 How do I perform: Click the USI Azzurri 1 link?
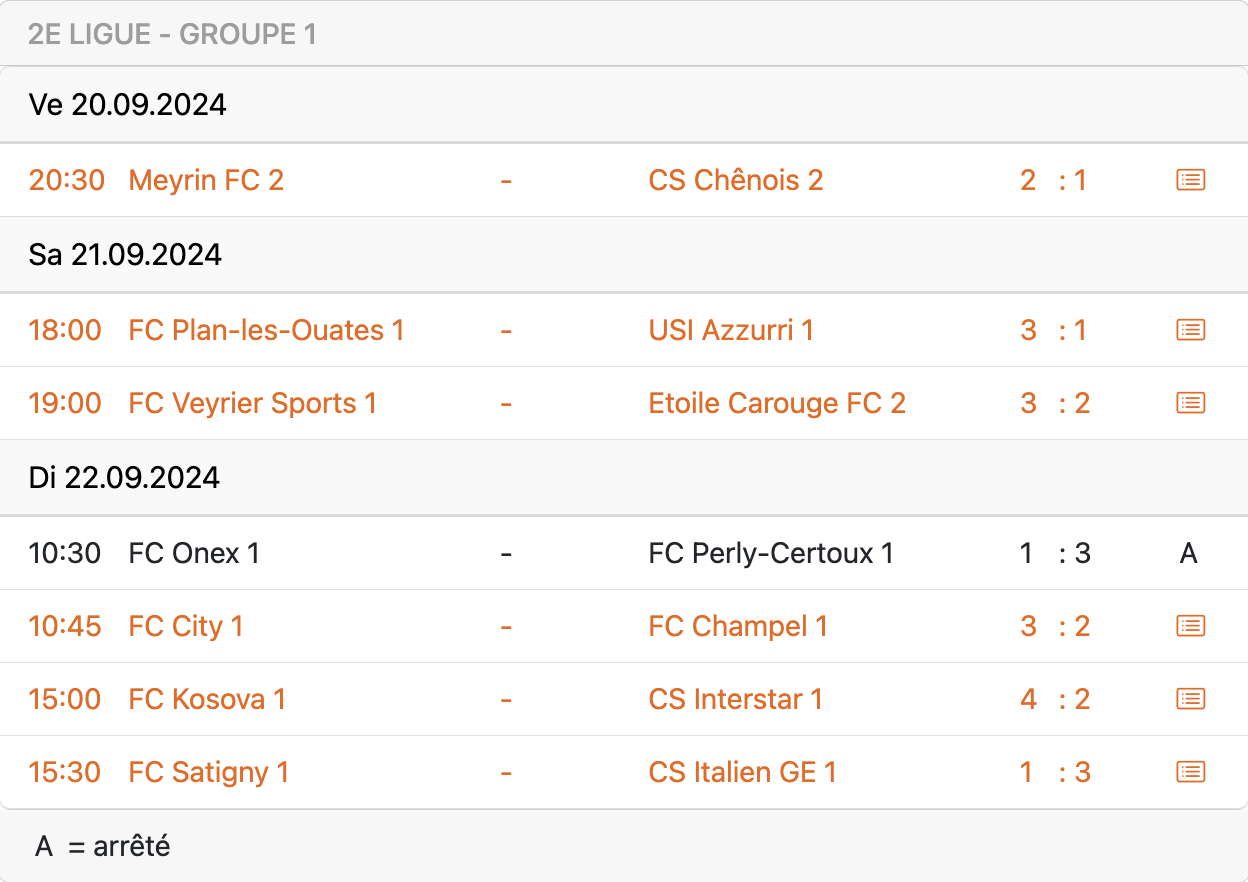pos(731,330)
